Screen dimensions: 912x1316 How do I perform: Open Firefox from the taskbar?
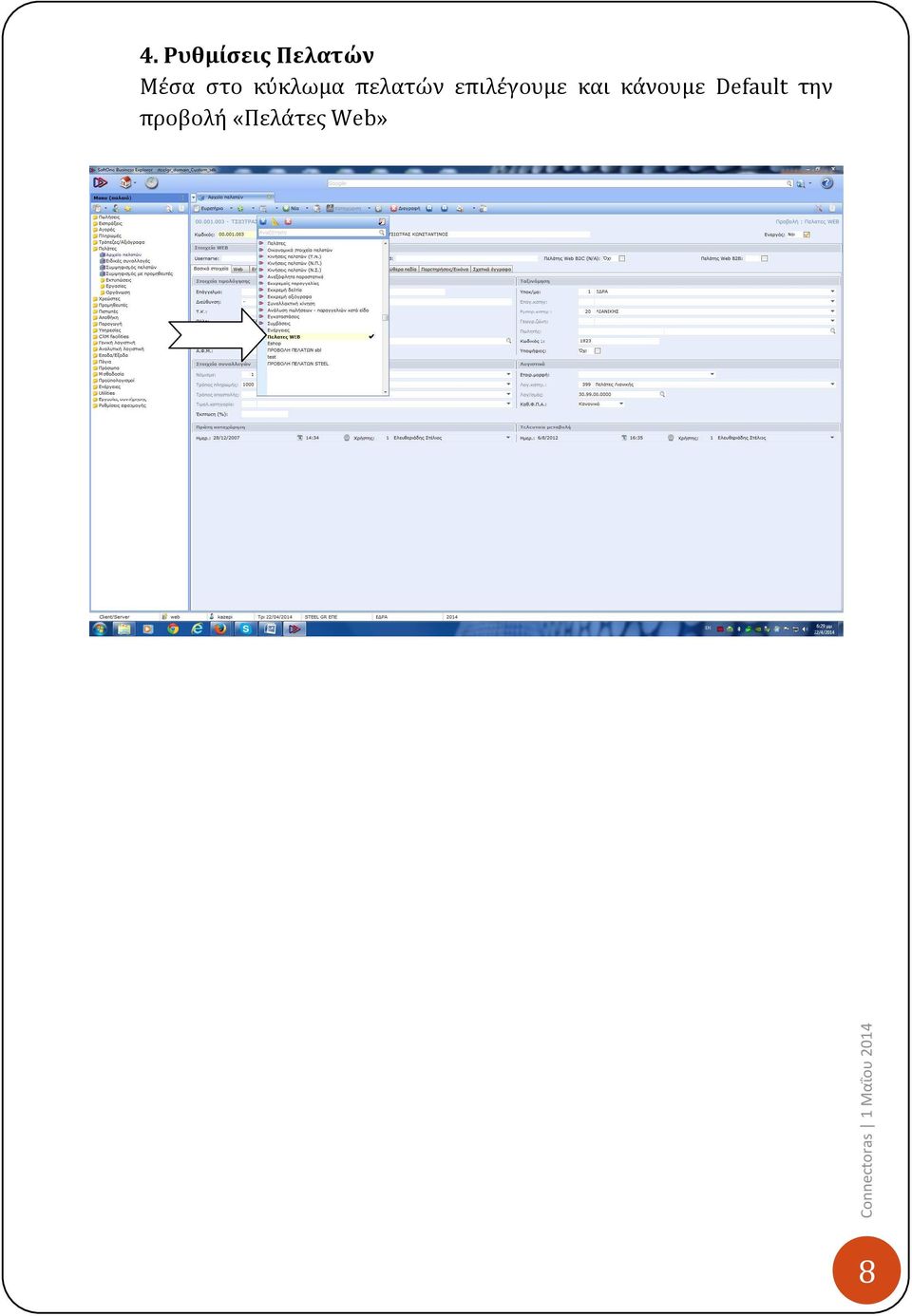[x=220, y=629]
